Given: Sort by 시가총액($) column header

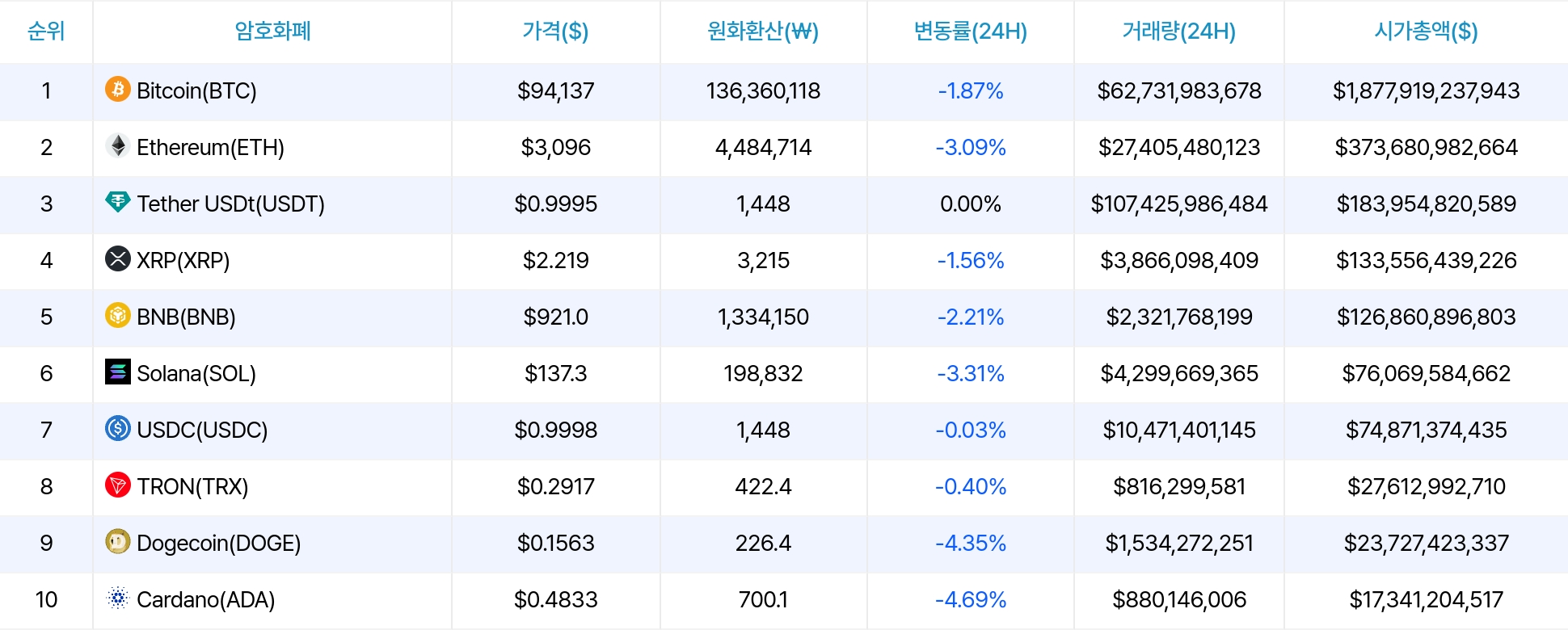Looking at the screenshot, I should point(1426,31).
